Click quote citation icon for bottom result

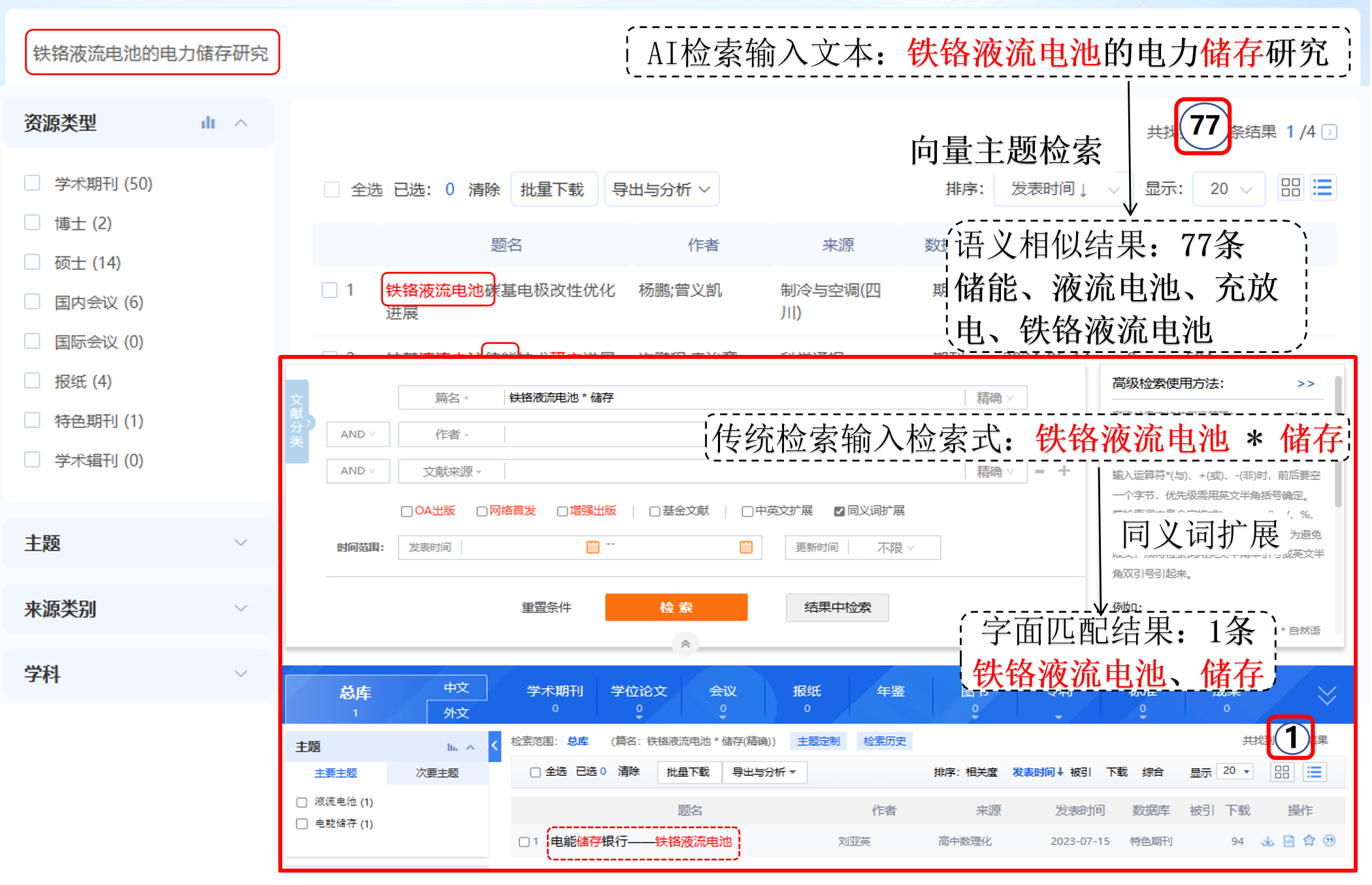(1329, 841)
